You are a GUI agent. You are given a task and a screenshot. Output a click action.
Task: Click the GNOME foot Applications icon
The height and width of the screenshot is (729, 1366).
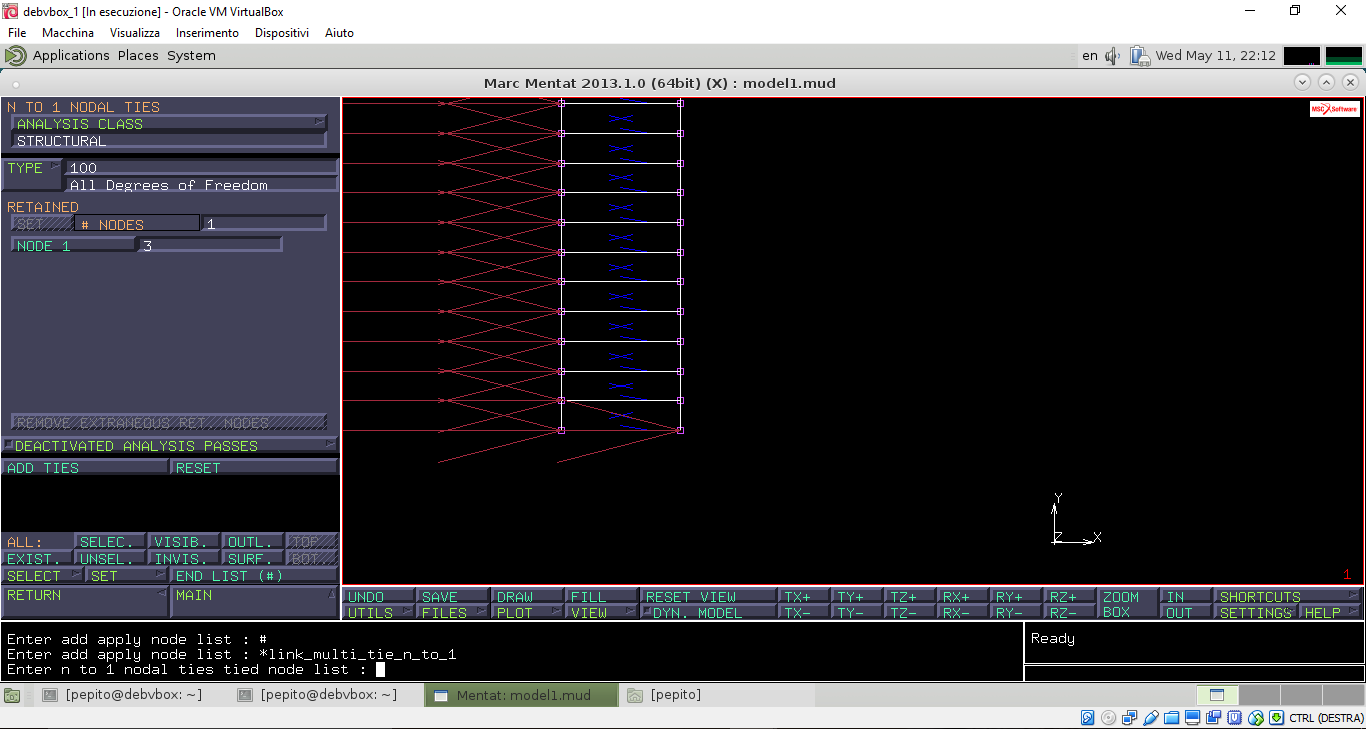pos(16,56)
